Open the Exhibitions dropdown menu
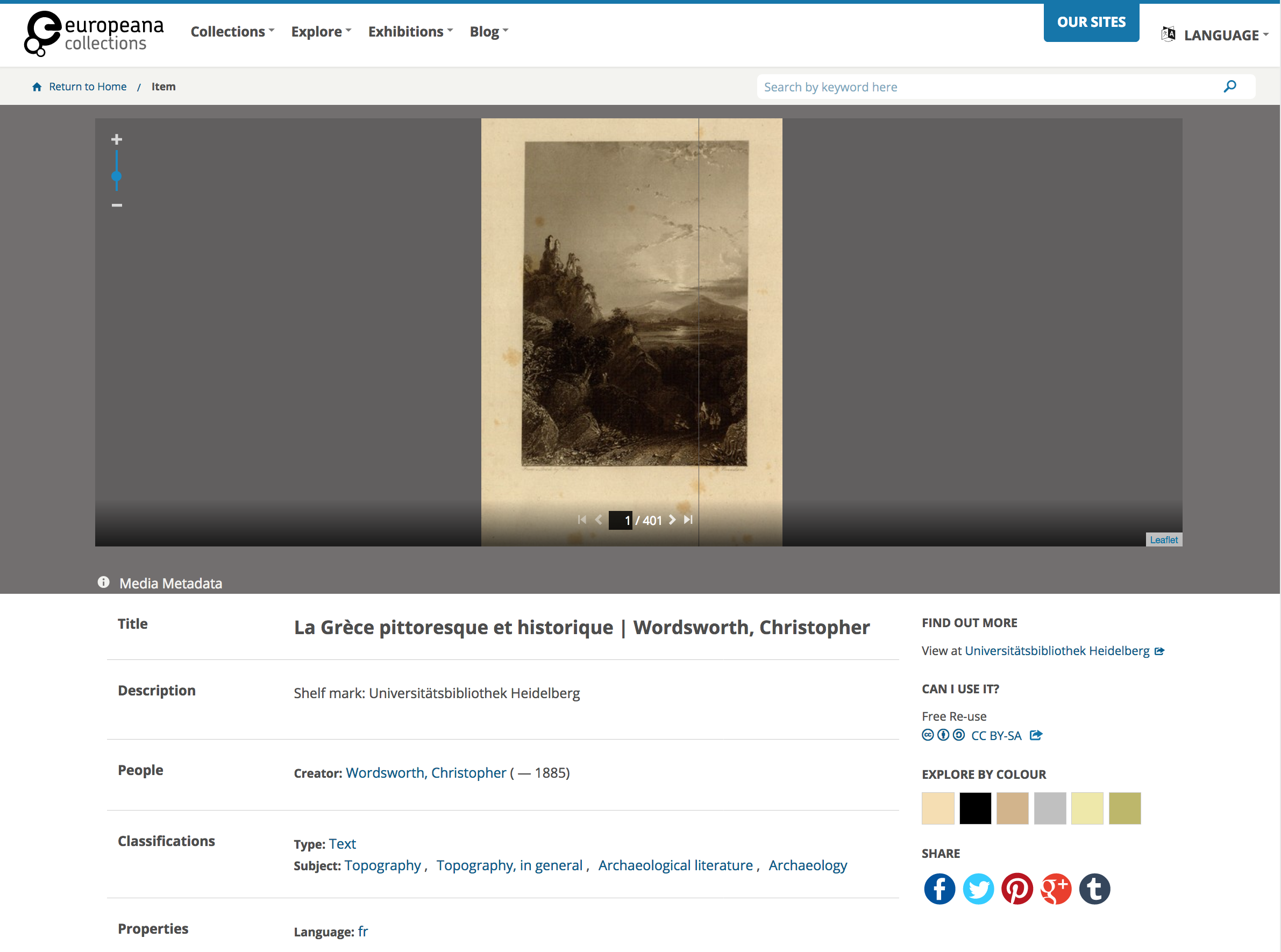This screenshot has width=1281, height=952. tap(410, 32)
